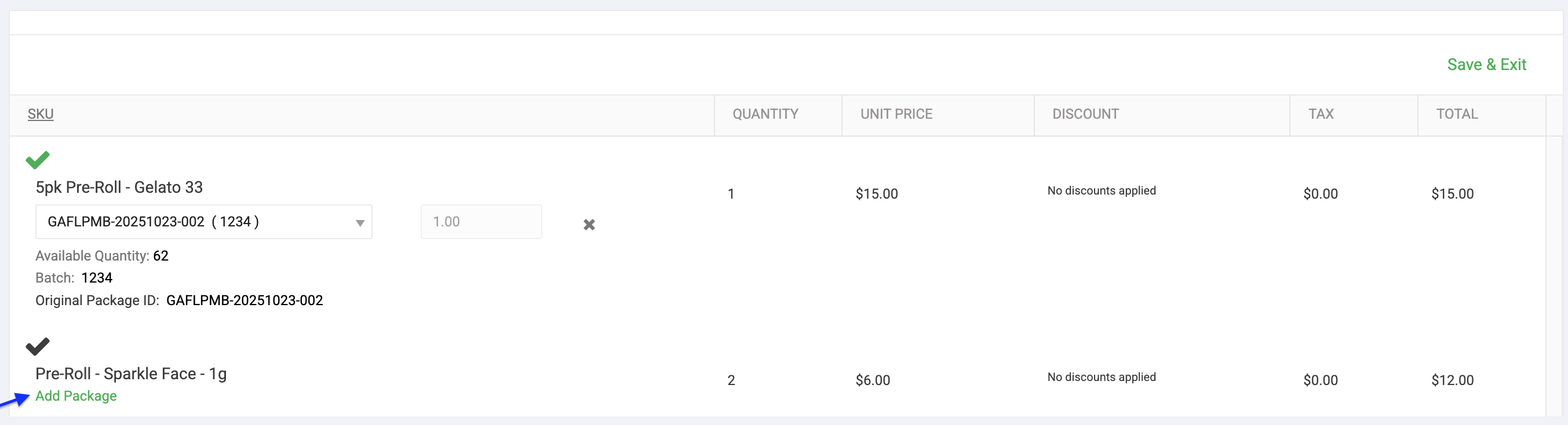Screen dimensions: 1568x425
Task: Click Save & Exit
Action: (x=1486, y=64)
